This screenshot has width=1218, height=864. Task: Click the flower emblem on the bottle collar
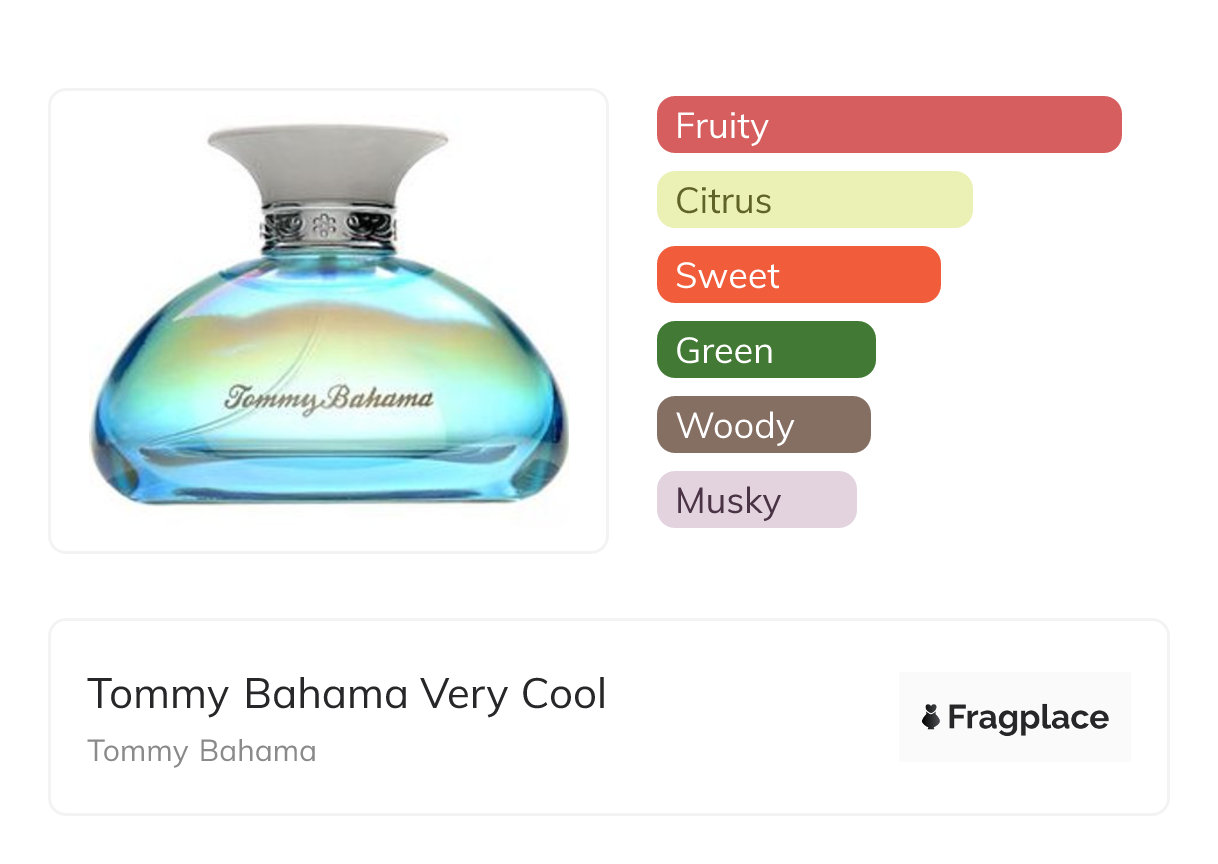pyautogui.click(x=324, y=226)
